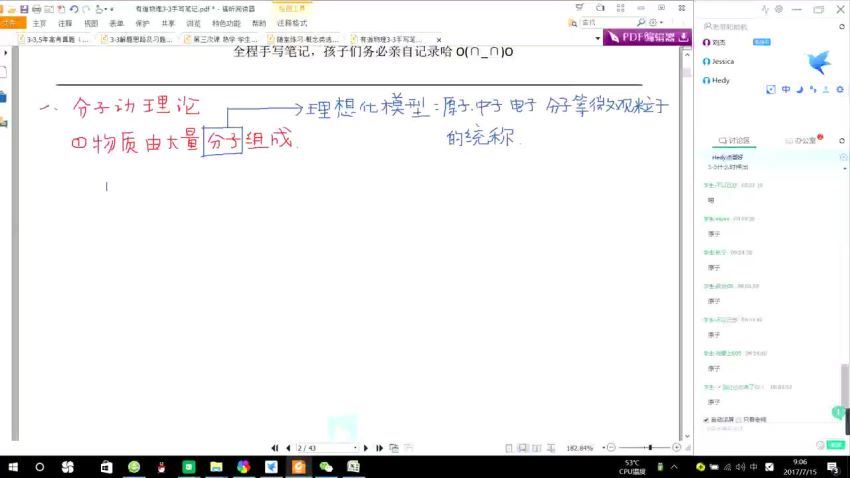Open the page number dropdown
Screen dimensions: 850x478
[x=355, y=448]
